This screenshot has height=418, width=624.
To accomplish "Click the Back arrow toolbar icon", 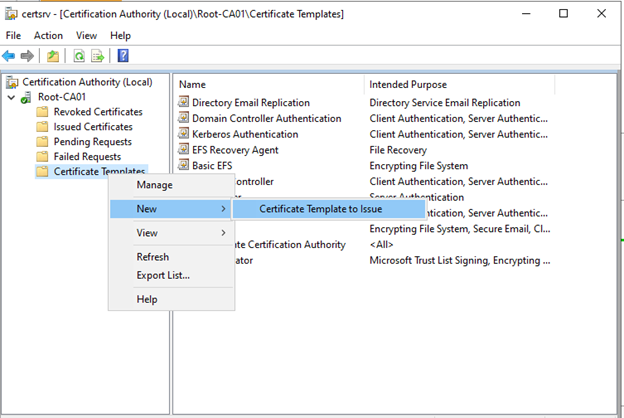I will 10,56.
